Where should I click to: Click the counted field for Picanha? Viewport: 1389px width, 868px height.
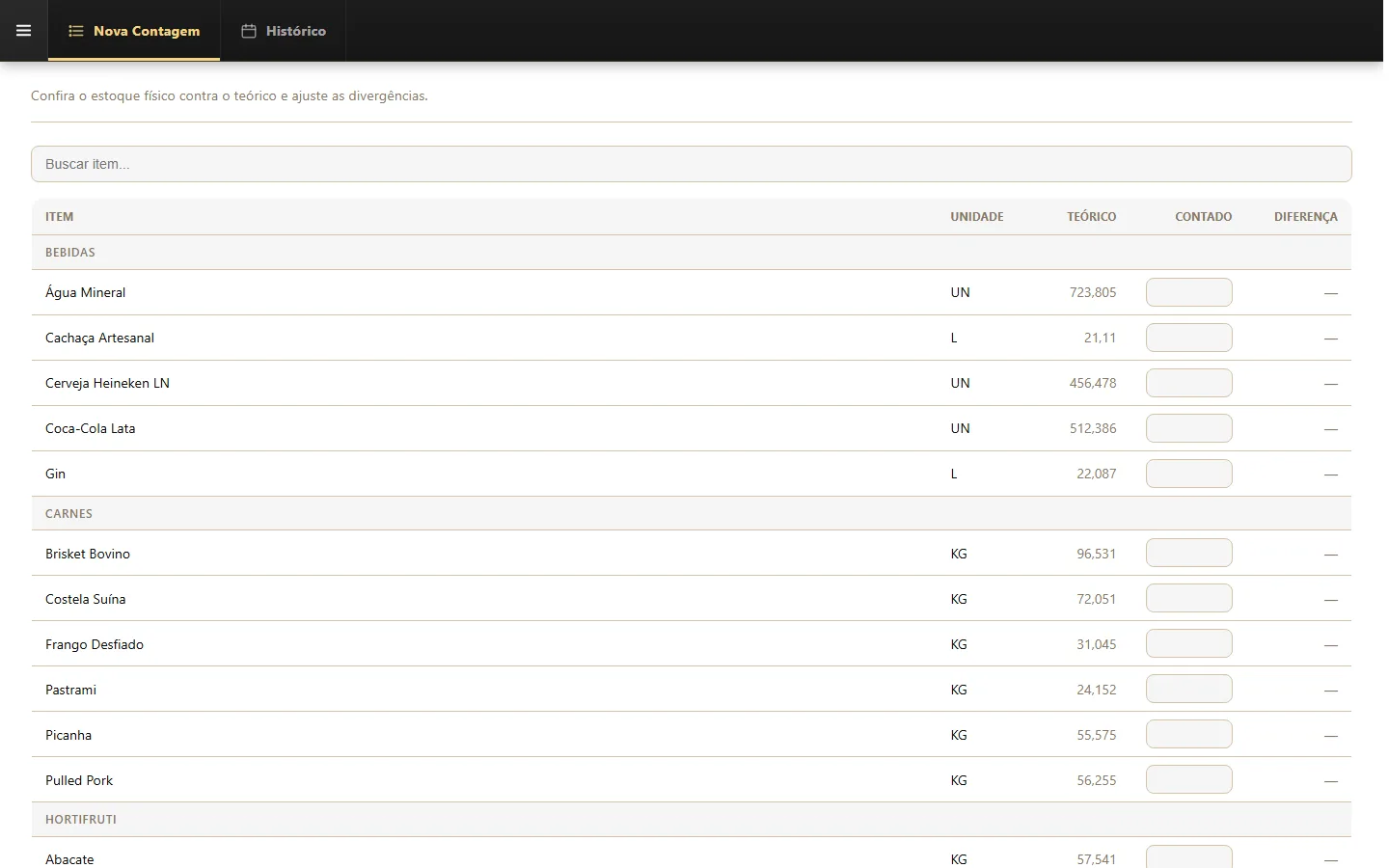coord(1188,734)
